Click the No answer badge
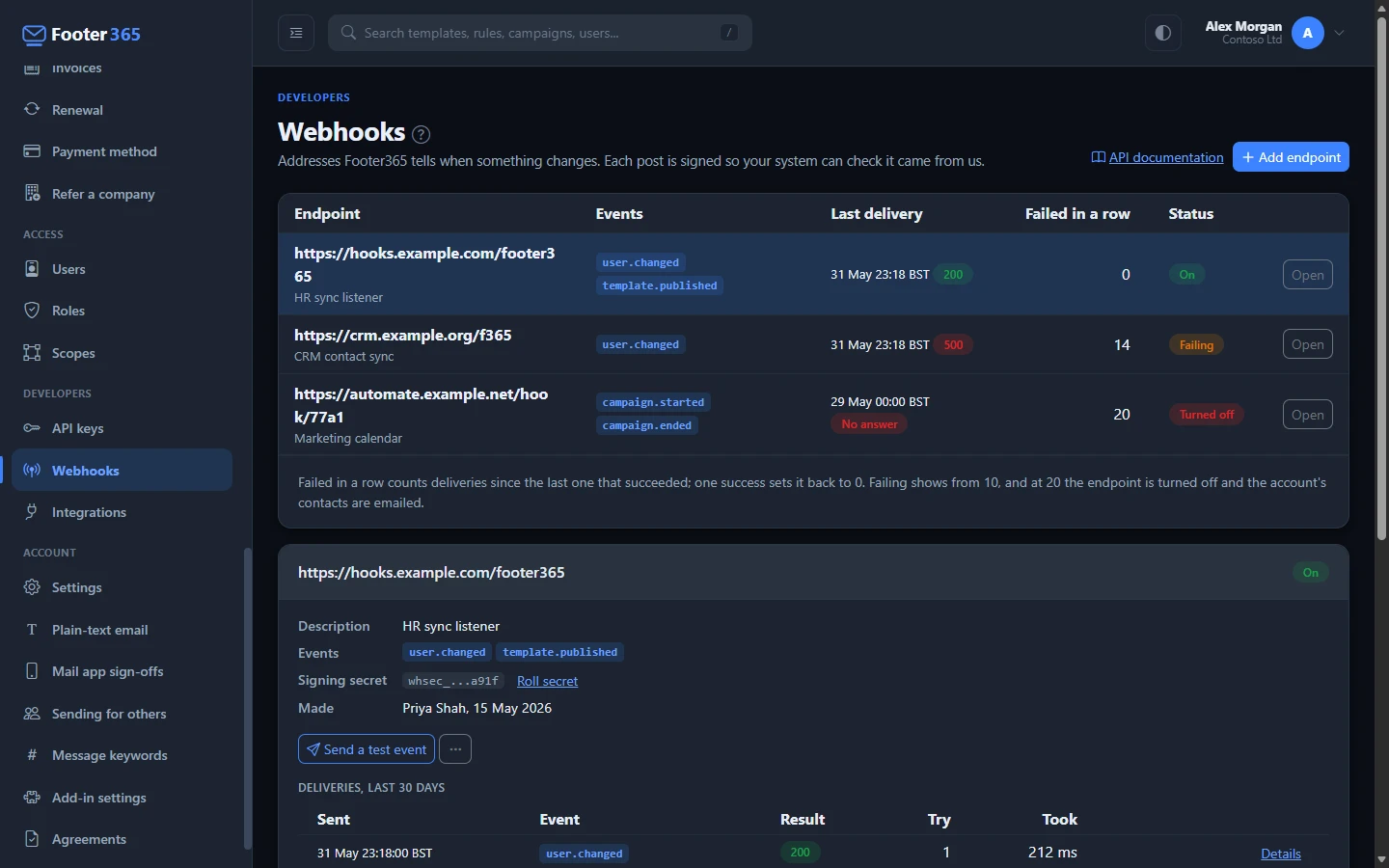Image resolution: width=1389 pixels, height=868 pixels. pyautogui.click(x=869, y=424)
